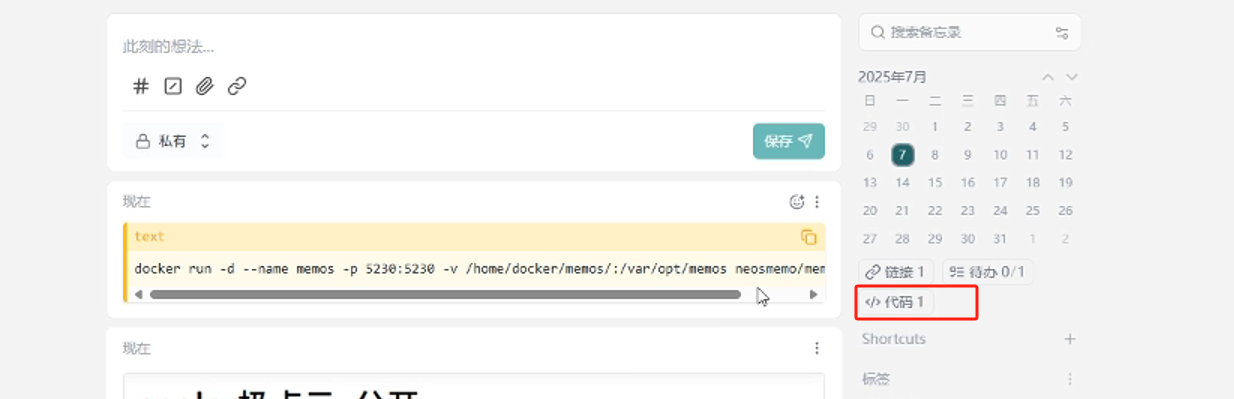1234x399 pixels.
Task: Go to next month in calendar
Action: pos(1072,77)
